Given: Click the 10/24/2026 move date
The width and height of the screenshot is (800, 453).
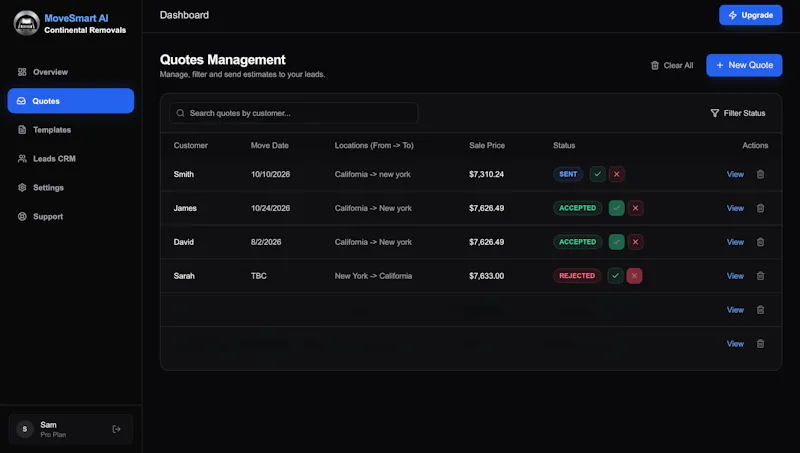Looking at the screenshot, I should tap(270, 208).
